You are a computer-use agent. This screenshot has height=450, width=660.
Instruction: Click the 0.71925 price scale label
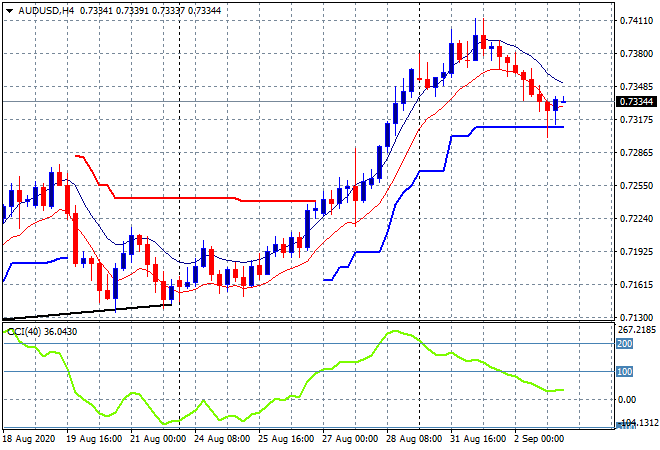[636, 252]
